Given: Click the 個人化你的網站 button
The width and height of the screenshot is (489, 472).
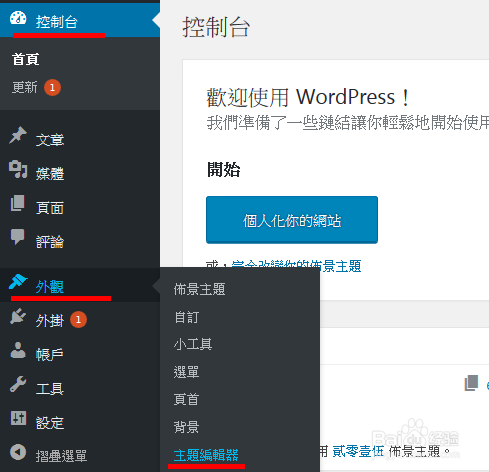Looking at the screenshot, I should click(292, 220).
